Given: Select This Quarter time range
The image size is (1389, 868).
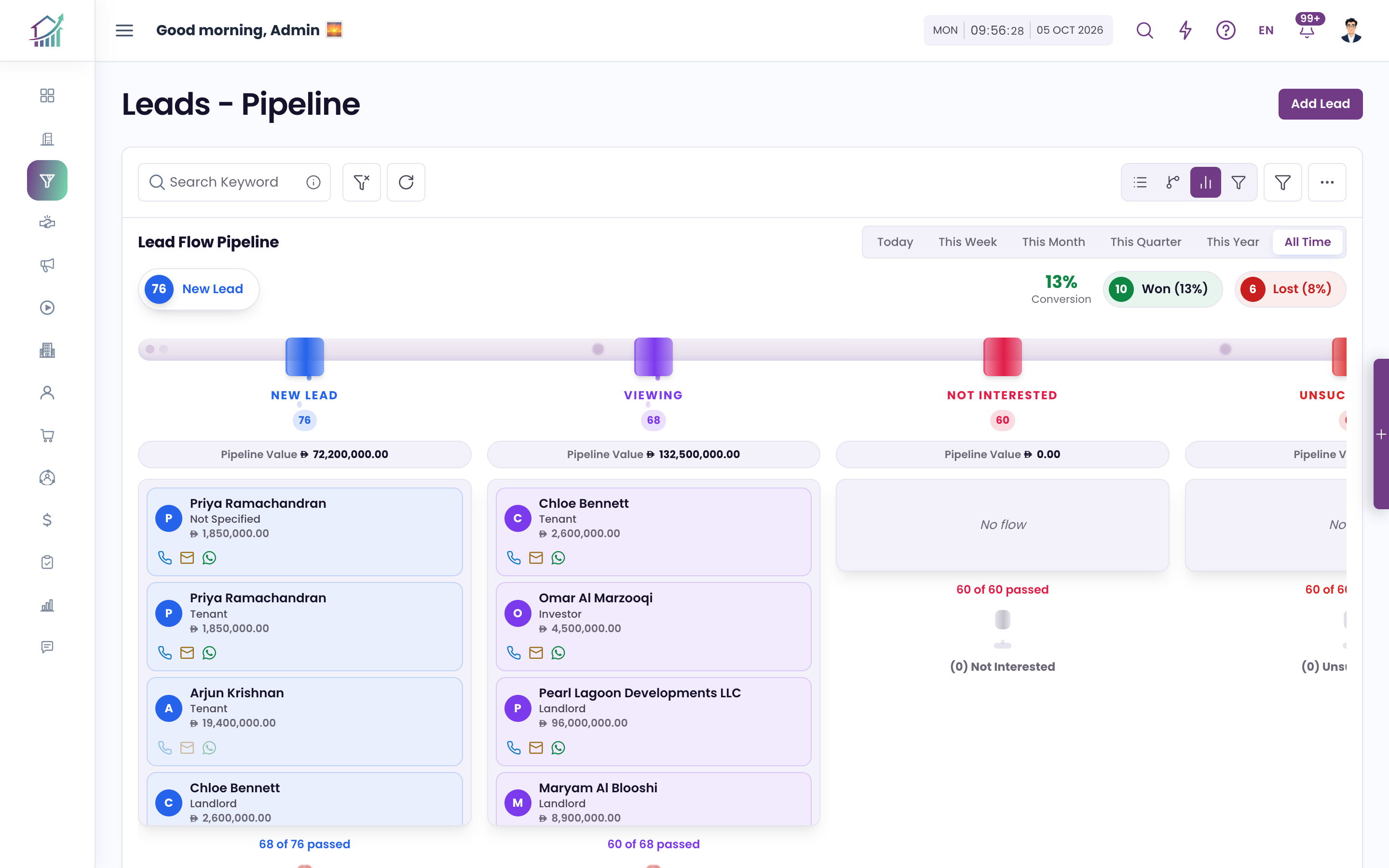Looking at the screenshot, I should click(1145, 242).
